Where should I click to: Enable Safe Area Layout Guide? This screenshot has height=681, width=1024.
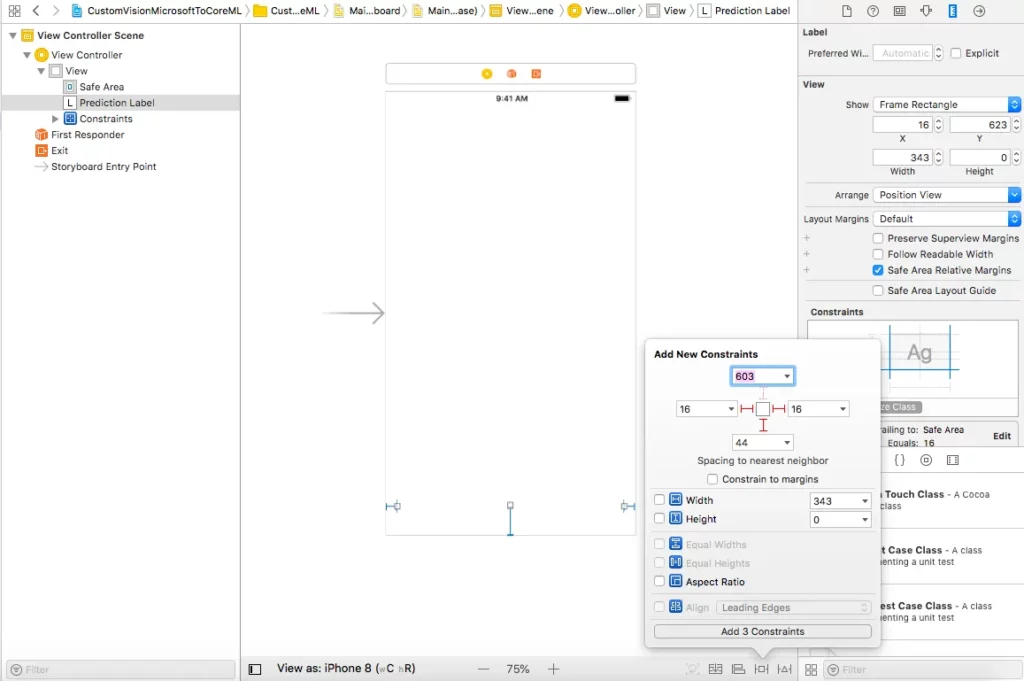click(x=878, y=291)
